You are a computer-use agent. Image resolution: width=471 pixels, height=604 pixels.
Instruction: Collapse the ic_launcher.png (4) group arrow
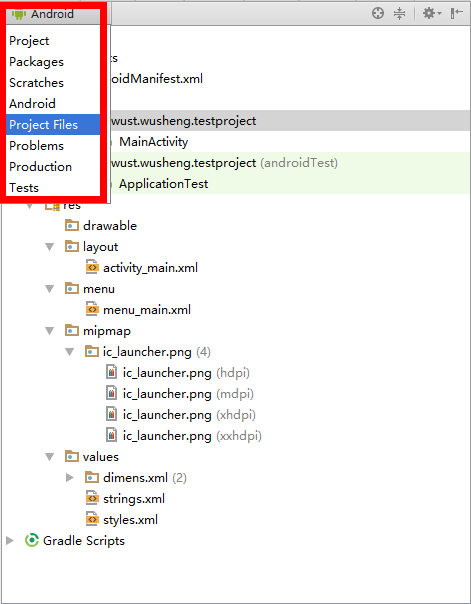tap(70, 352)
